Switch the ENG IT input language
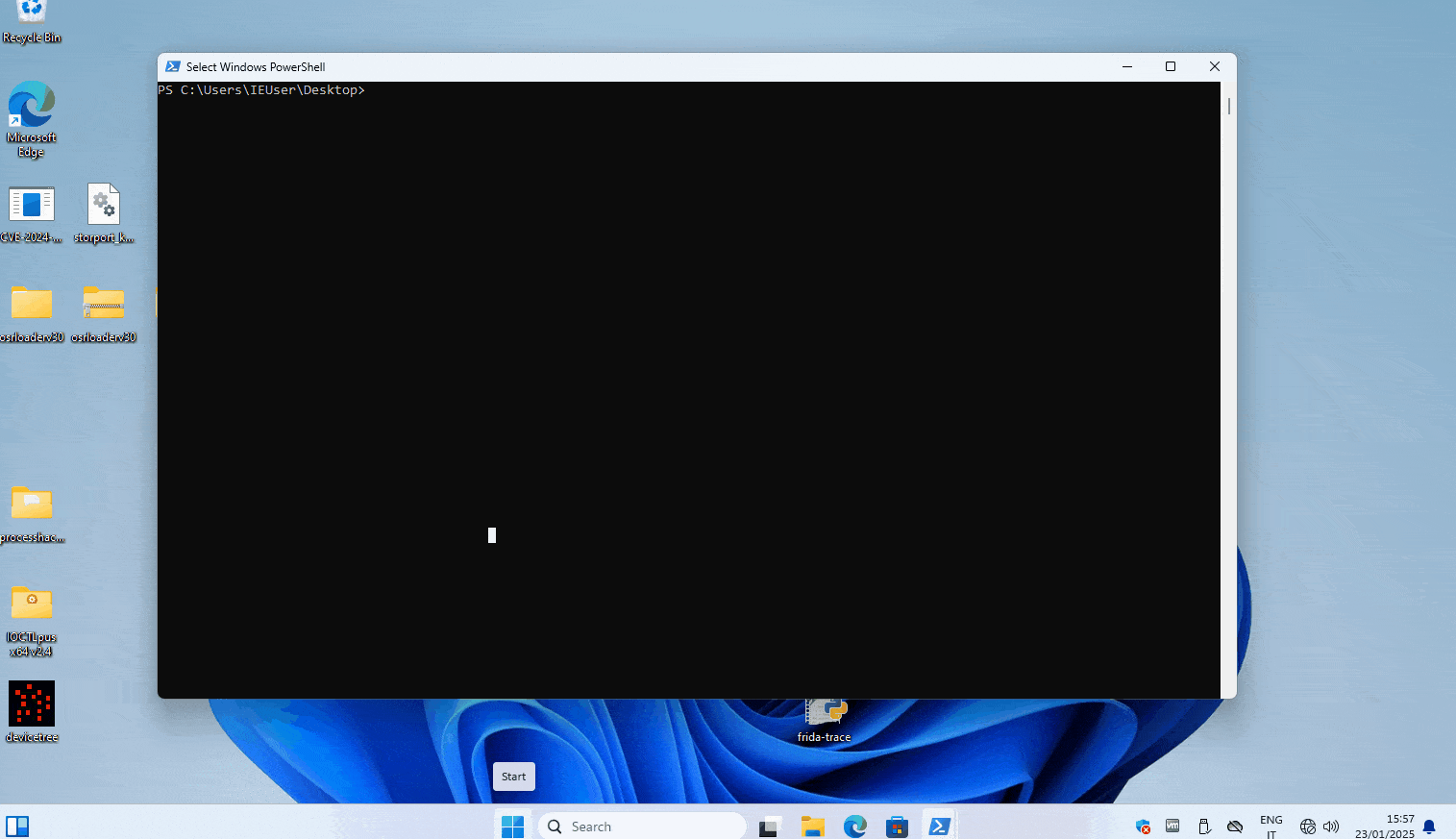1456x839 pixels. (1271, 827)
